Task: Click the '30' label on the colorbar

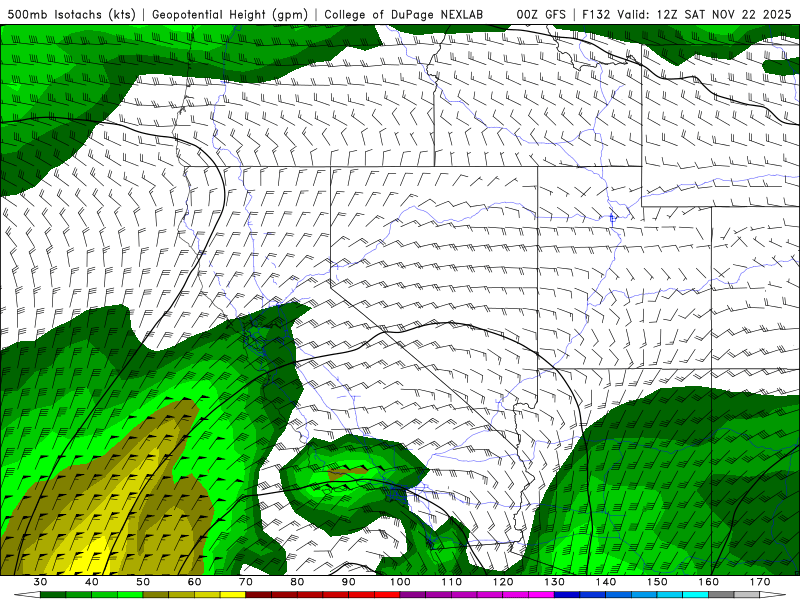Action: coord(40,582)
